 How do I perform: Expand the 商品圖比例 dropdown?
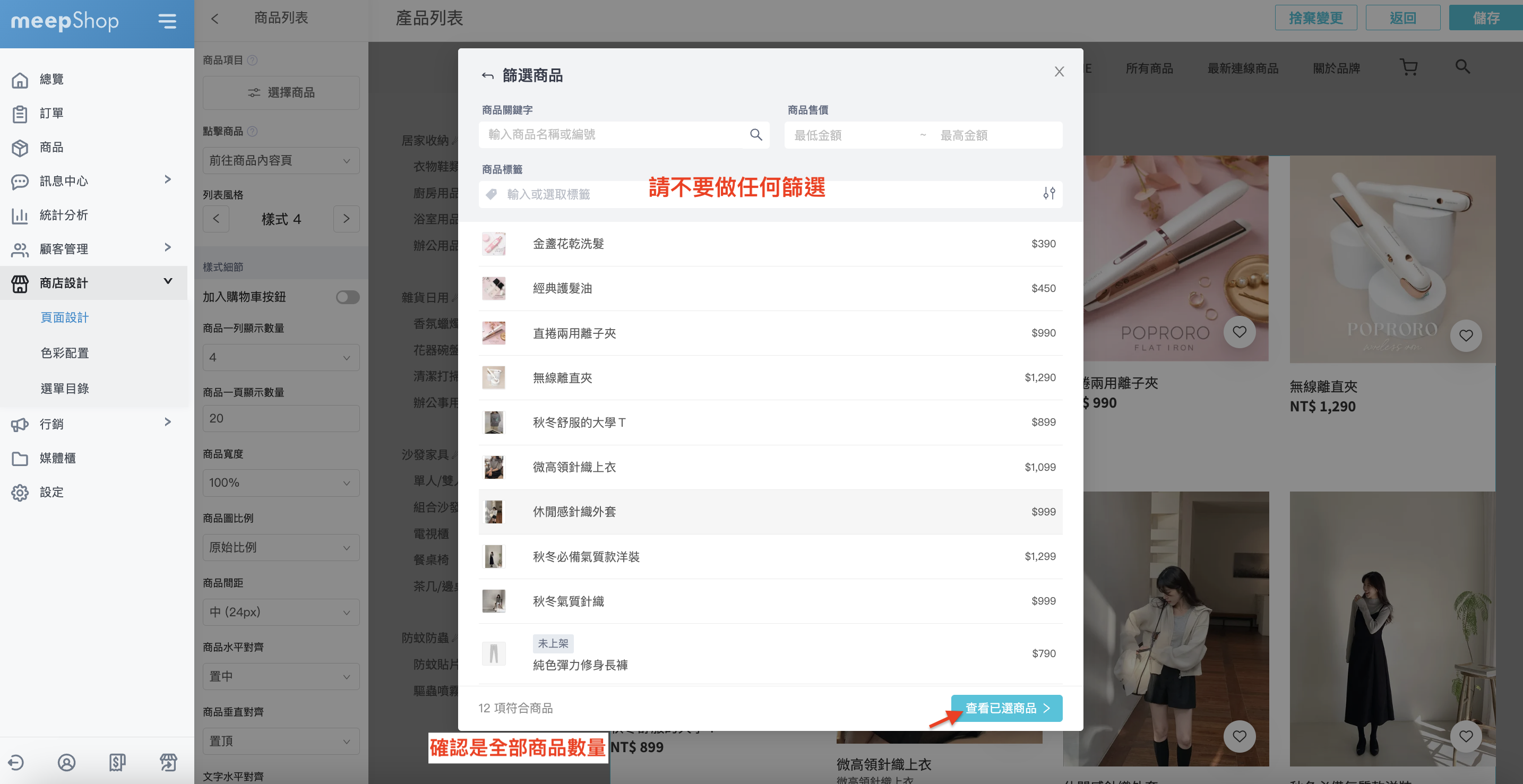pos(281,547)
